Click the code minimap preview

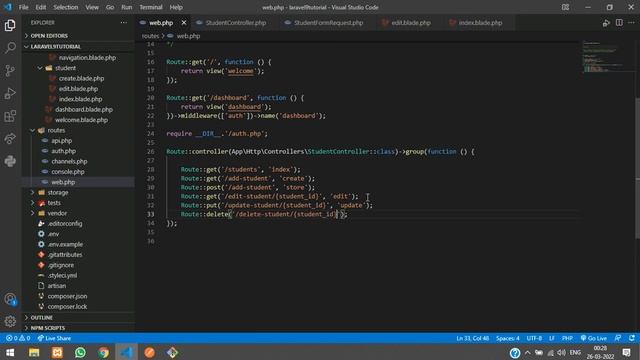coord(603,56)
